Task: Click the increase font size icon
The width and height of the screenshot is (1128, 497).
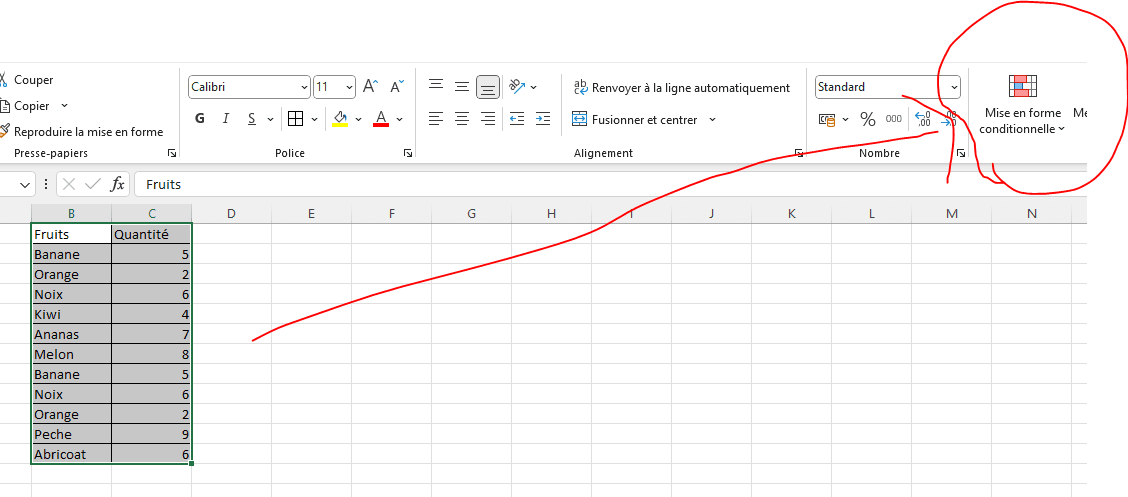Action: (370, 87)
